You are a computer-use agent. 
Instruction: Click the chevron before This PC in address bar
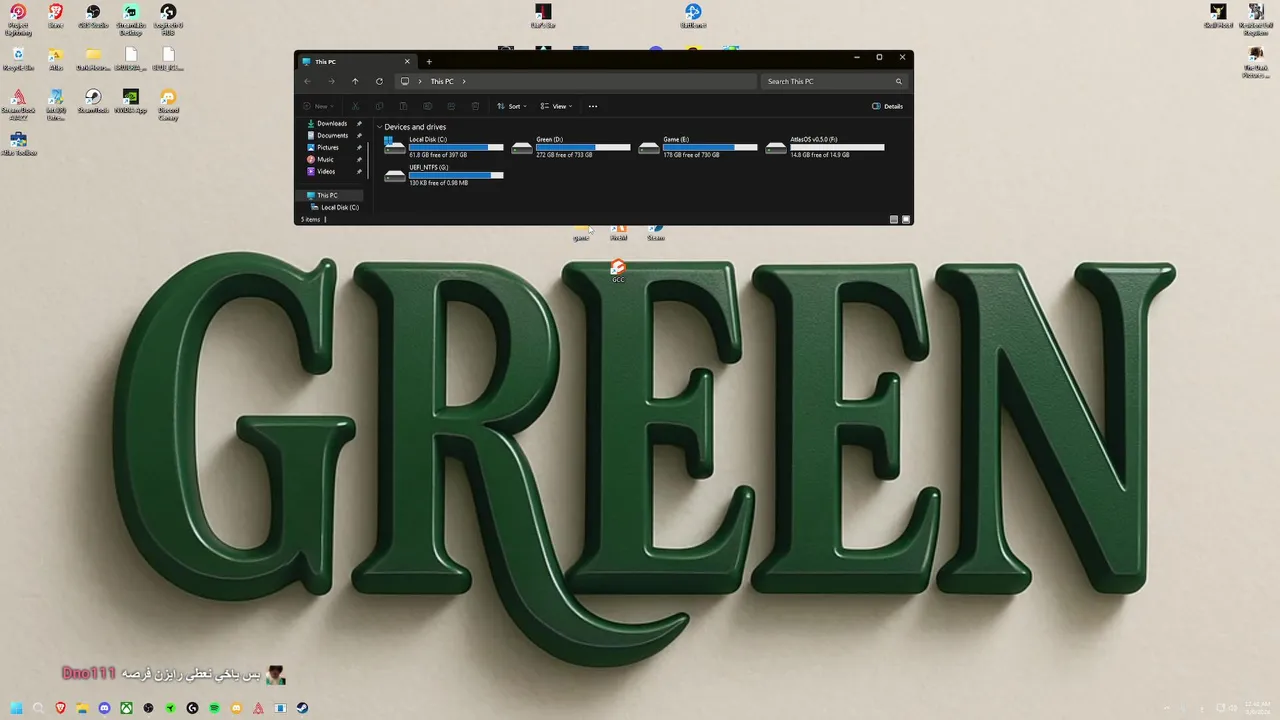point(420,81)
